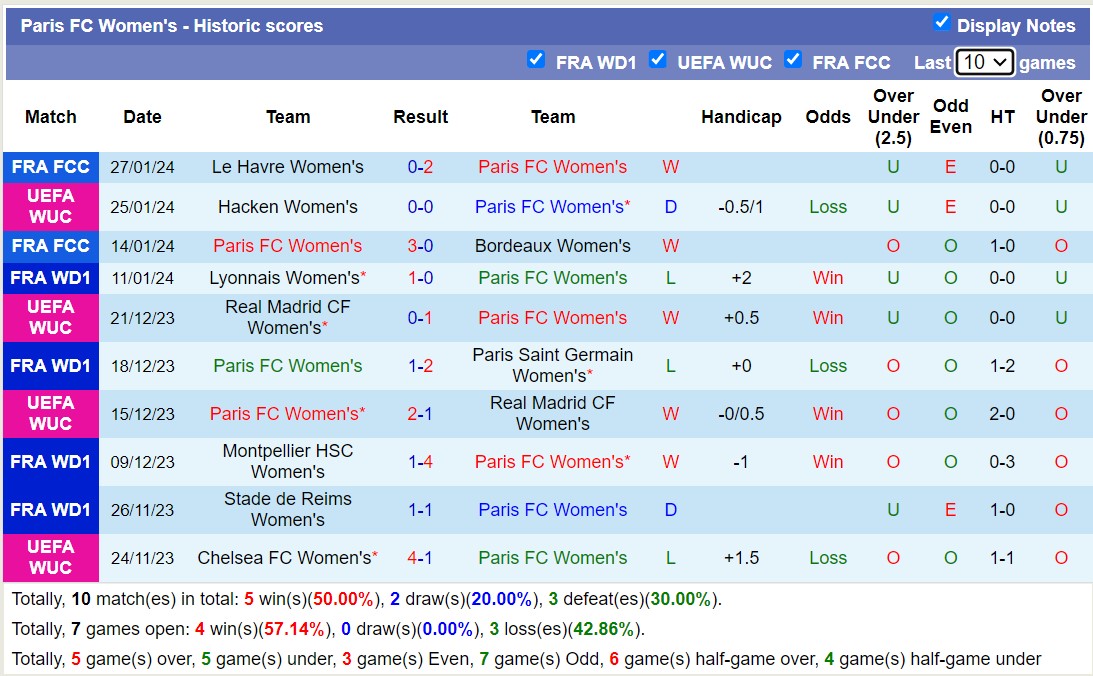Click the 3-0 result against Bordeaux
This screenshot has height=676, width=1093.
tap(420, 246)
